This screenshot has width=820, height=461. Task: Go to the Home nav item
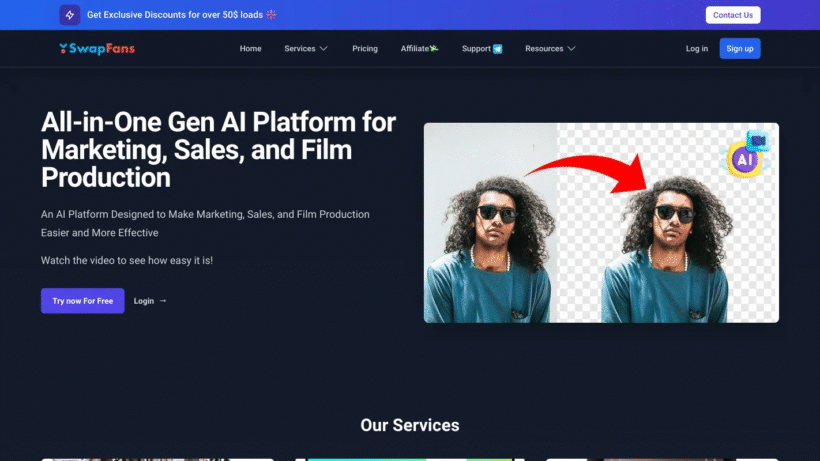[x=250, y=49]
